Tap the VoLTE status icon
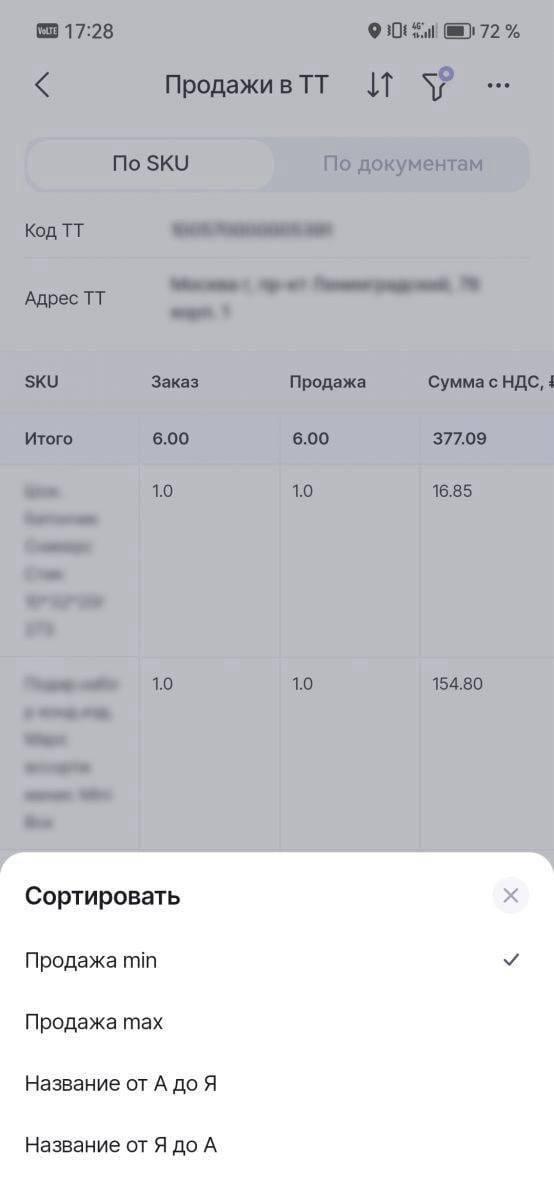 [47, 31]
